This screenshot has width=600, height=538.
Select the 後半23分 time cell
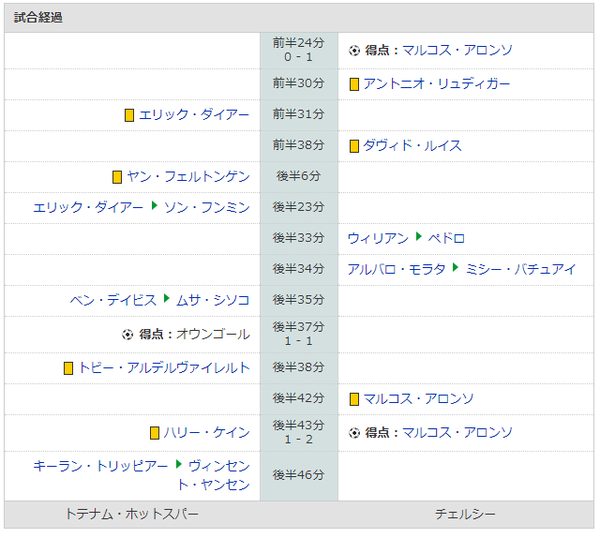point(298,208)
